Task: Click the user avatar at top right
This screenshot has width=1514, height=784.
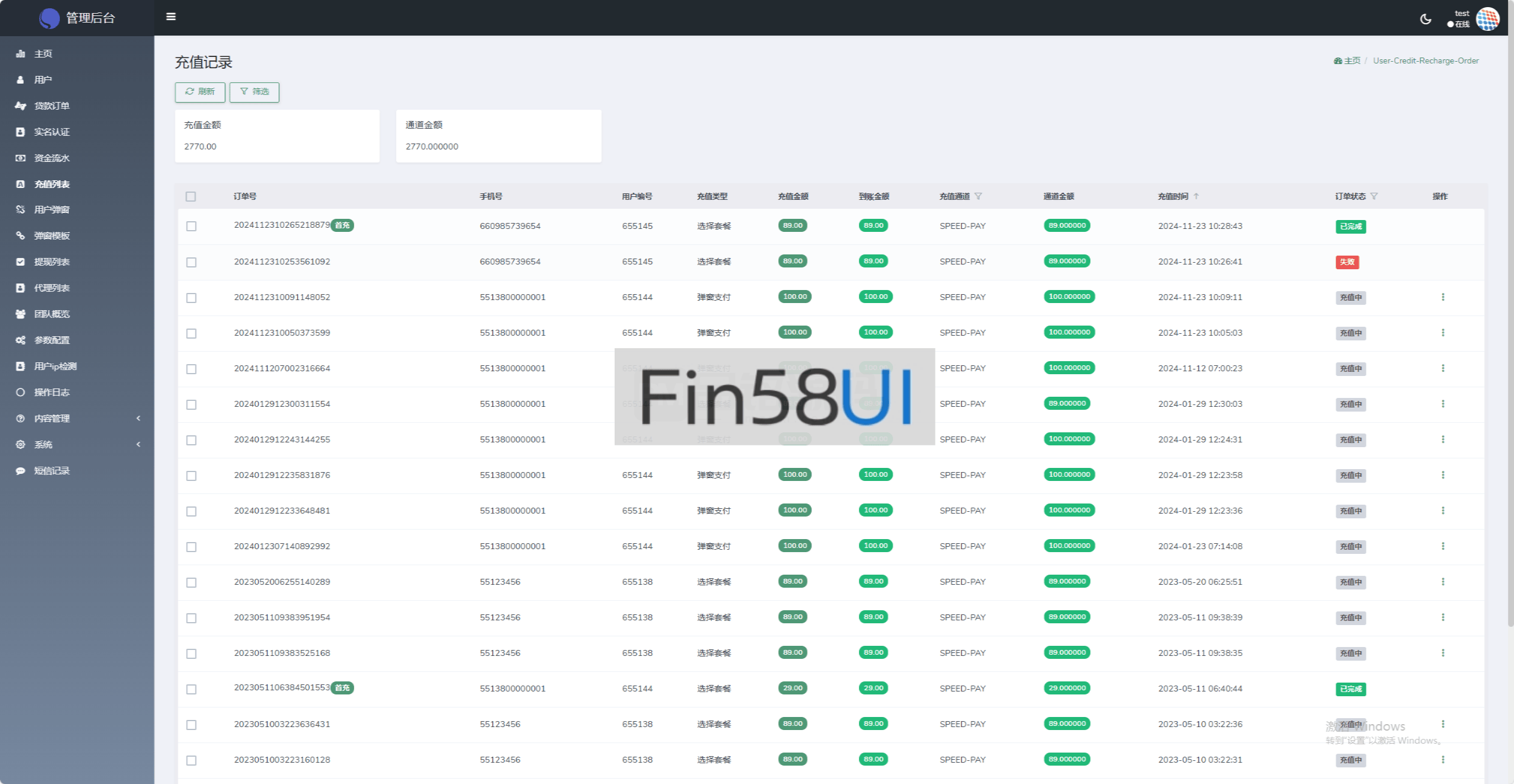Action: (x=1487, y=19)
